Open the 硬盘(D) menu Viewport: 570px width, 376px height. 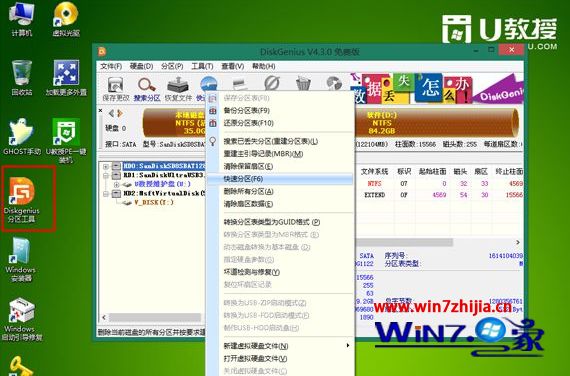[x=141, y=66]
